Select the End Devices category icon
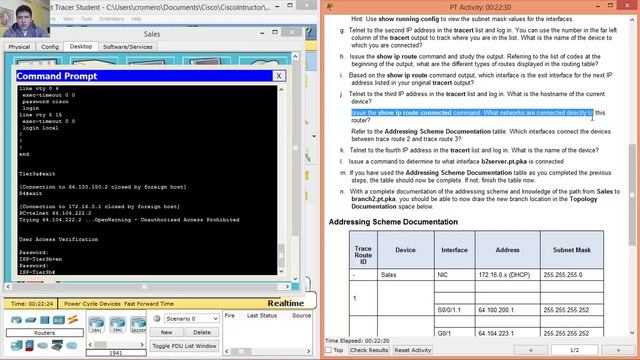640x360 pixels. click(16, 345)
